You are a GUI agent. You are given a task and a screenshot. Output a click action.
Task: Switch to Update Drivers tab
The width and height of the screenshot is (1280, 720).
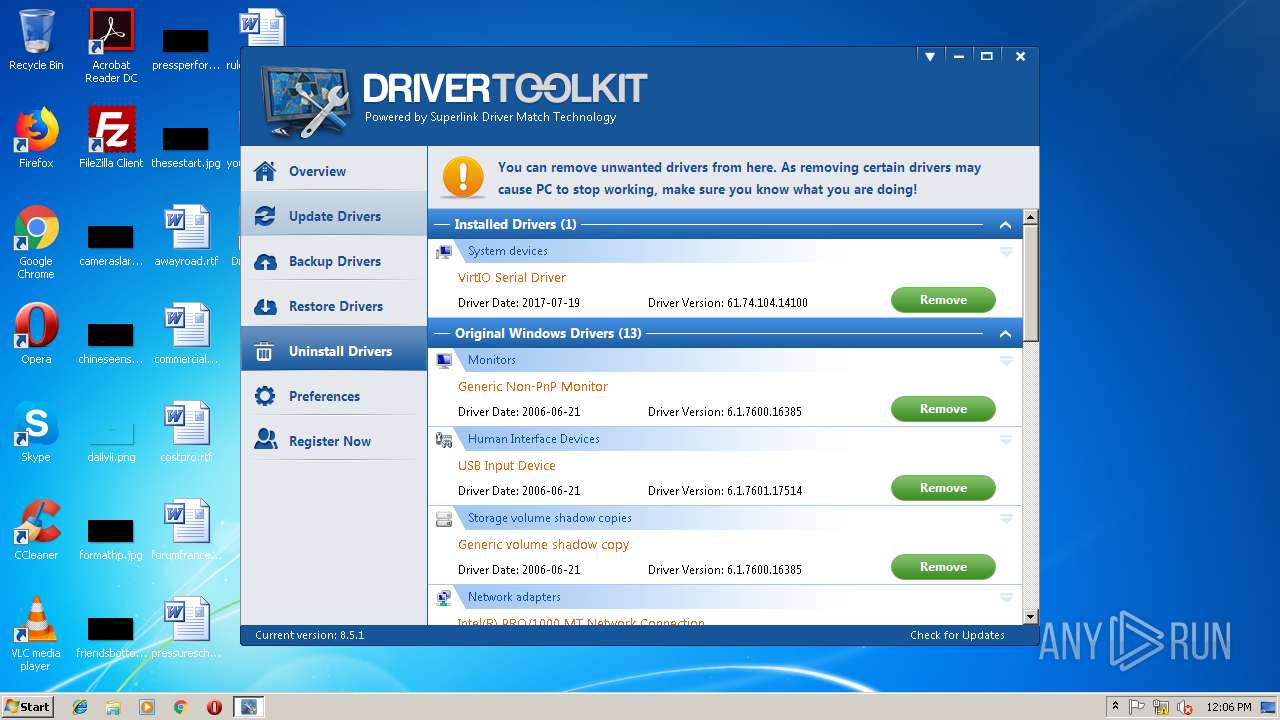(x=334, y=216)
